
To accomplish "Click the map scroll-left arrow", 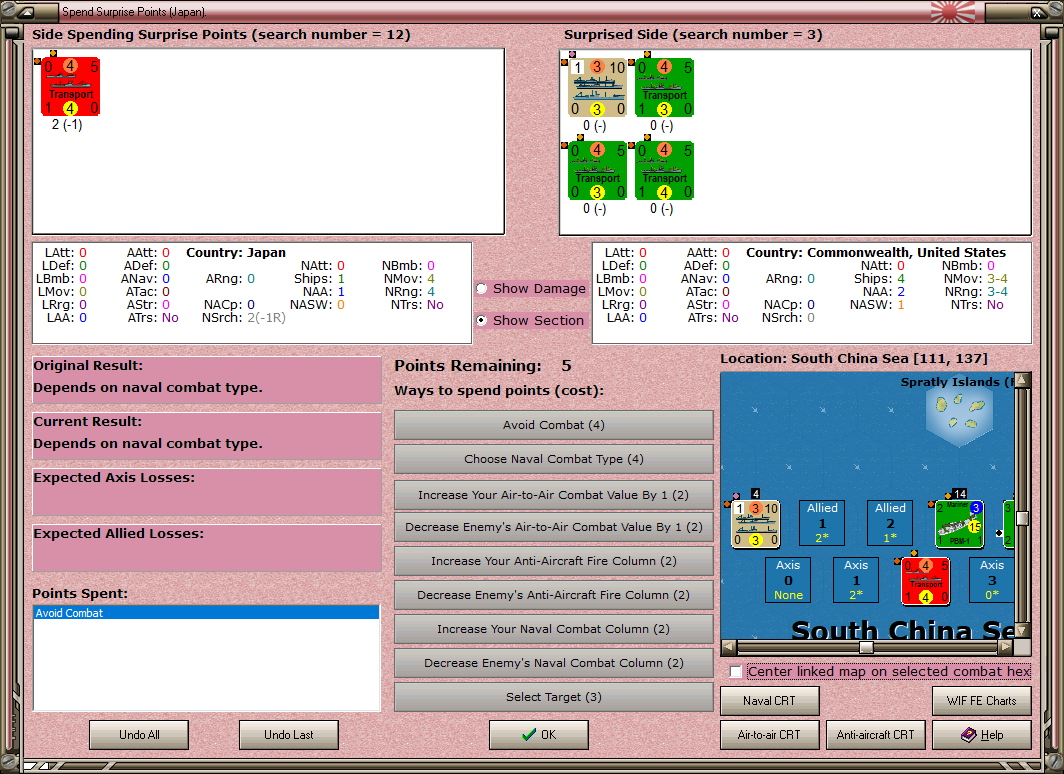I will coord(729,647).
